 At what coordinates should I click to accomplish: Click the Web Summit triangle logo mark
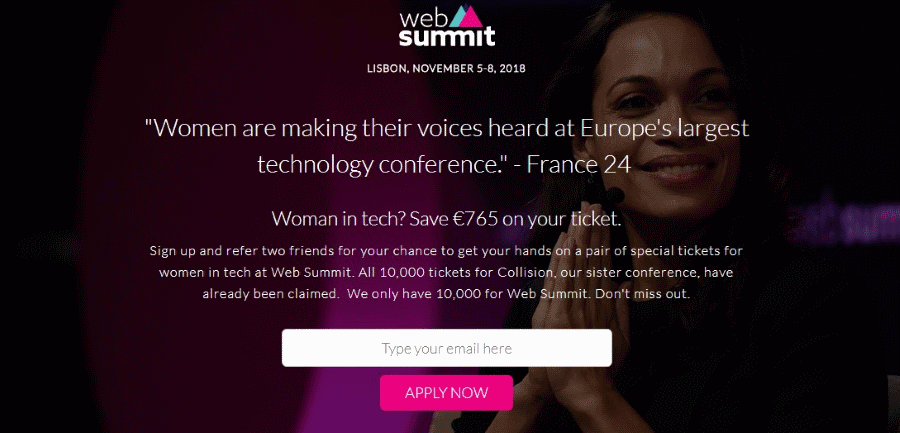coord(467,17)
